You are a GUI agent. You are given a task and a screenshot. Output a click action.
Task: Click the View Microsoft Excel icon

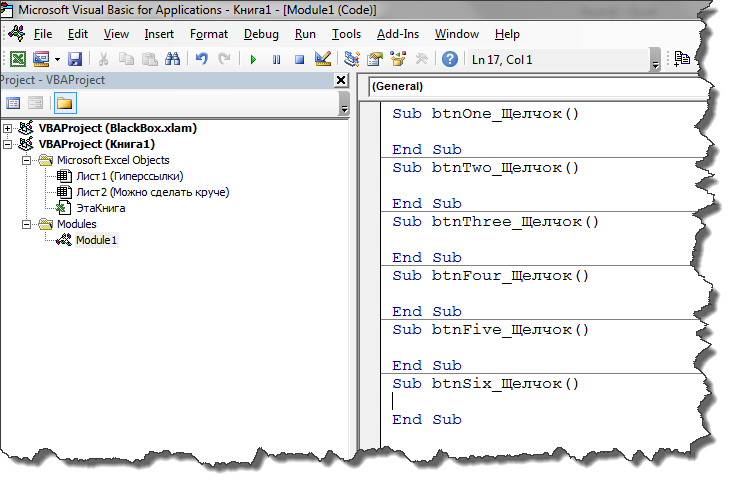pos(18,59)
